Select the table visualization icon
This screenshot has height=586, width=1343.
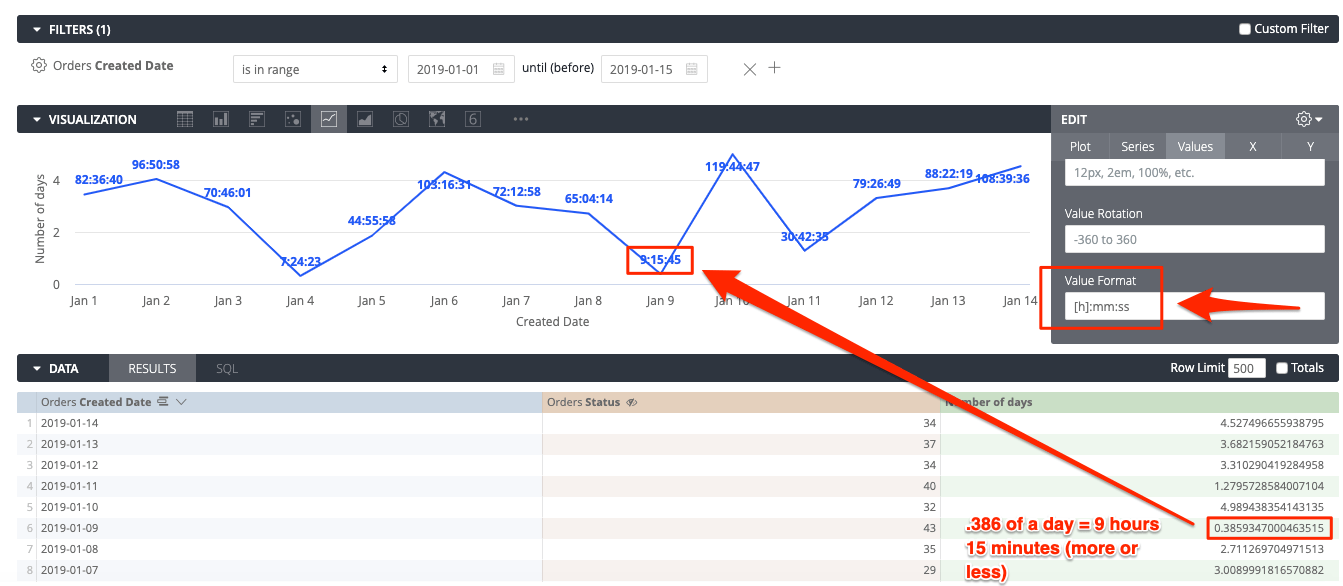tap(184, 118)
